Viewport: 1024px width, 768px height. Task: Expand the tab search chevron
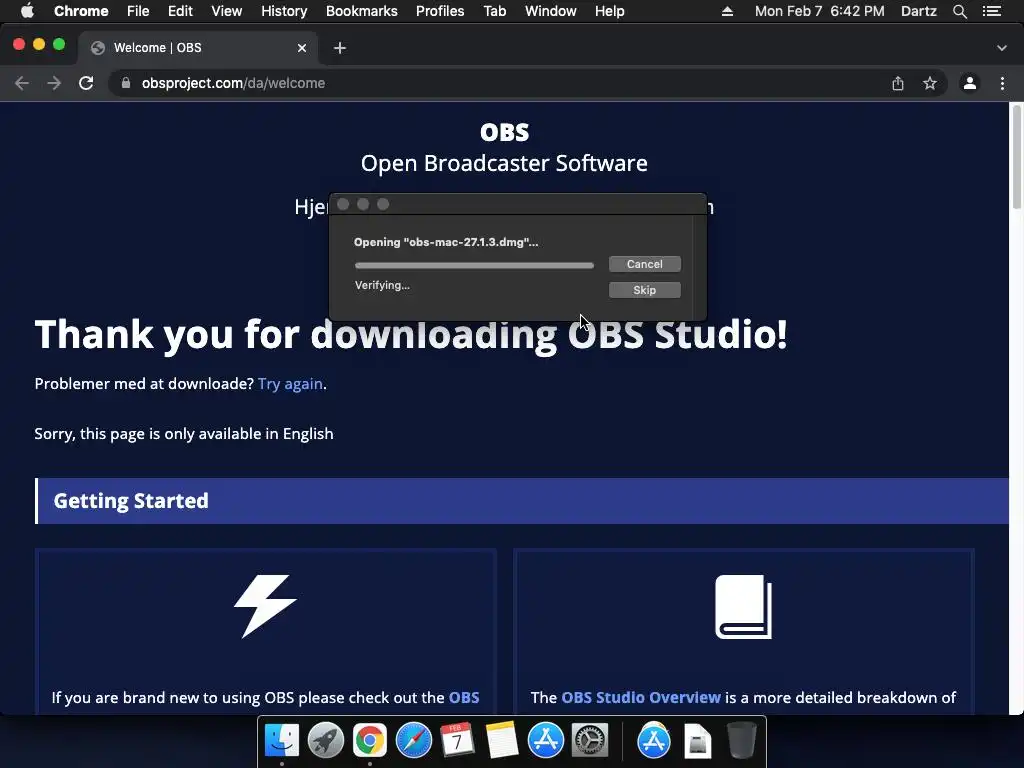(x=1001, y=48)
